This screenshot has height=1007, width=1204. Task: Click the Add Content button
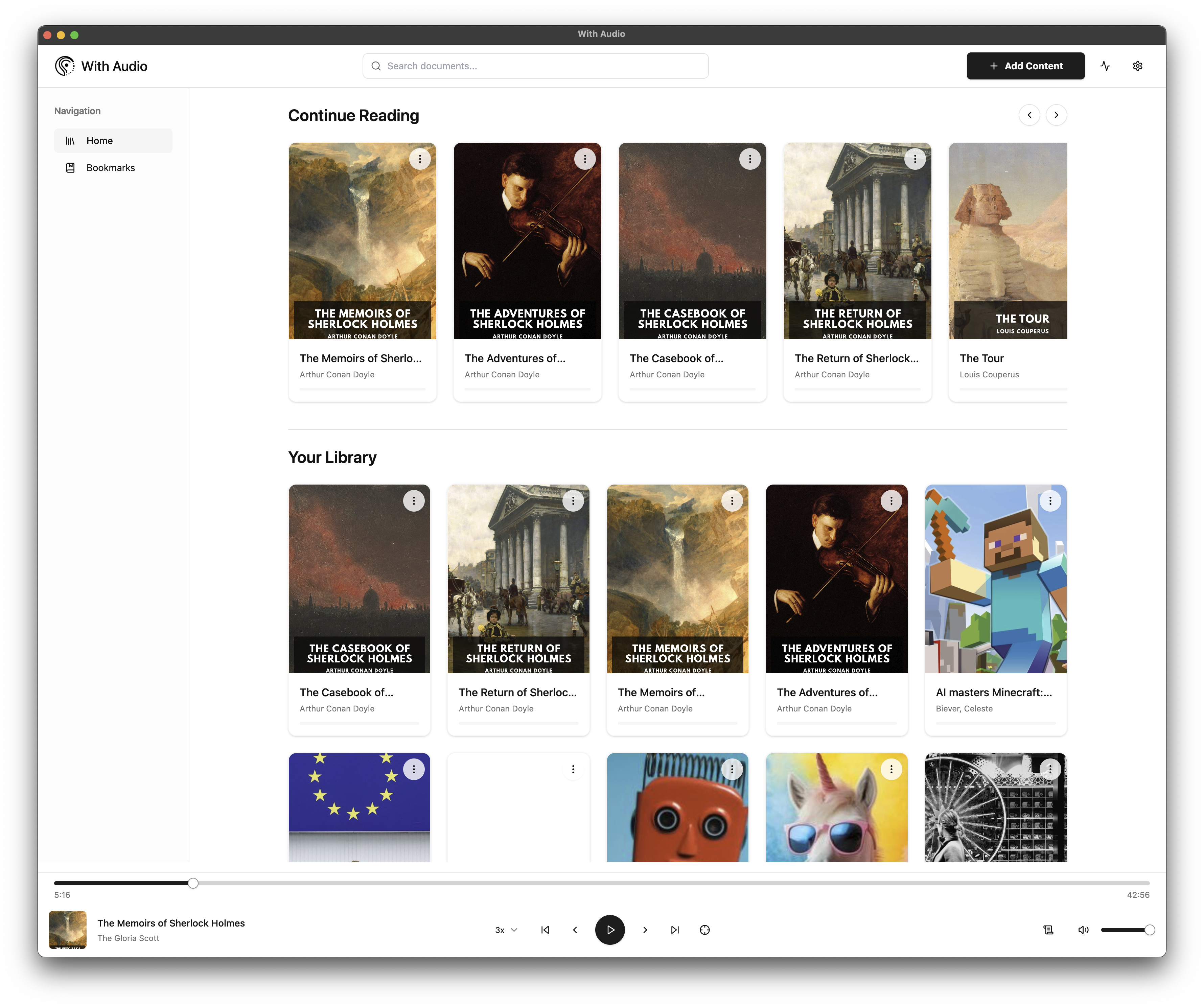click(x=1025, y=66)
